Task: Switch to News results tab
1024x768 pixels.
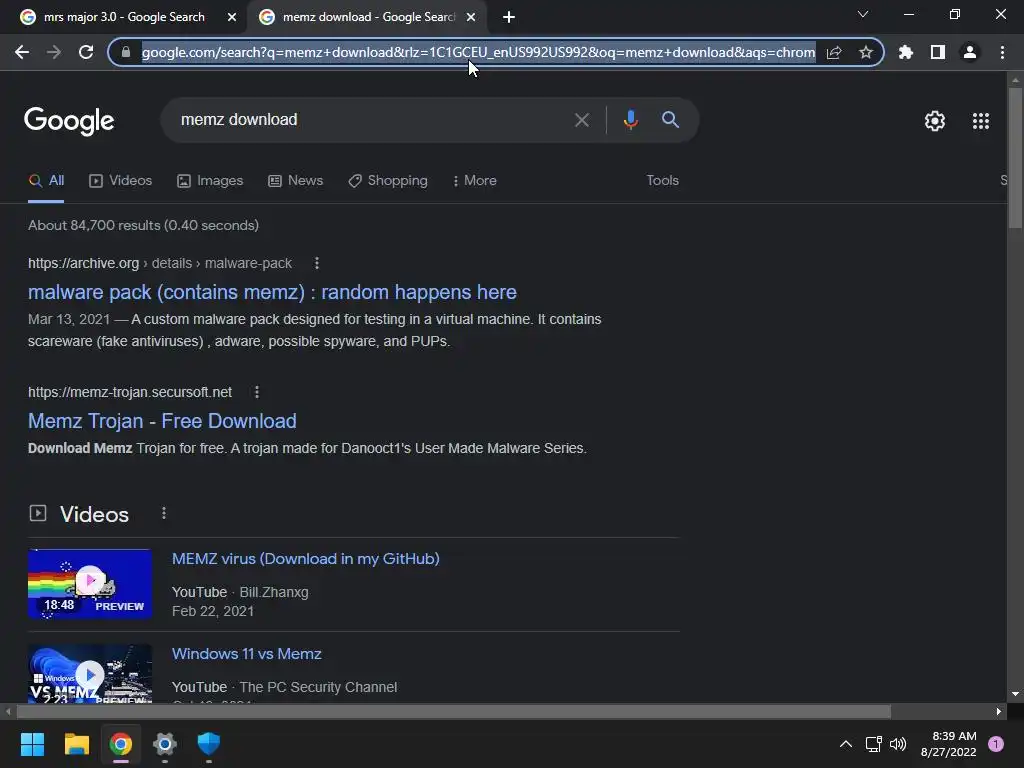Action: [296, 180]
